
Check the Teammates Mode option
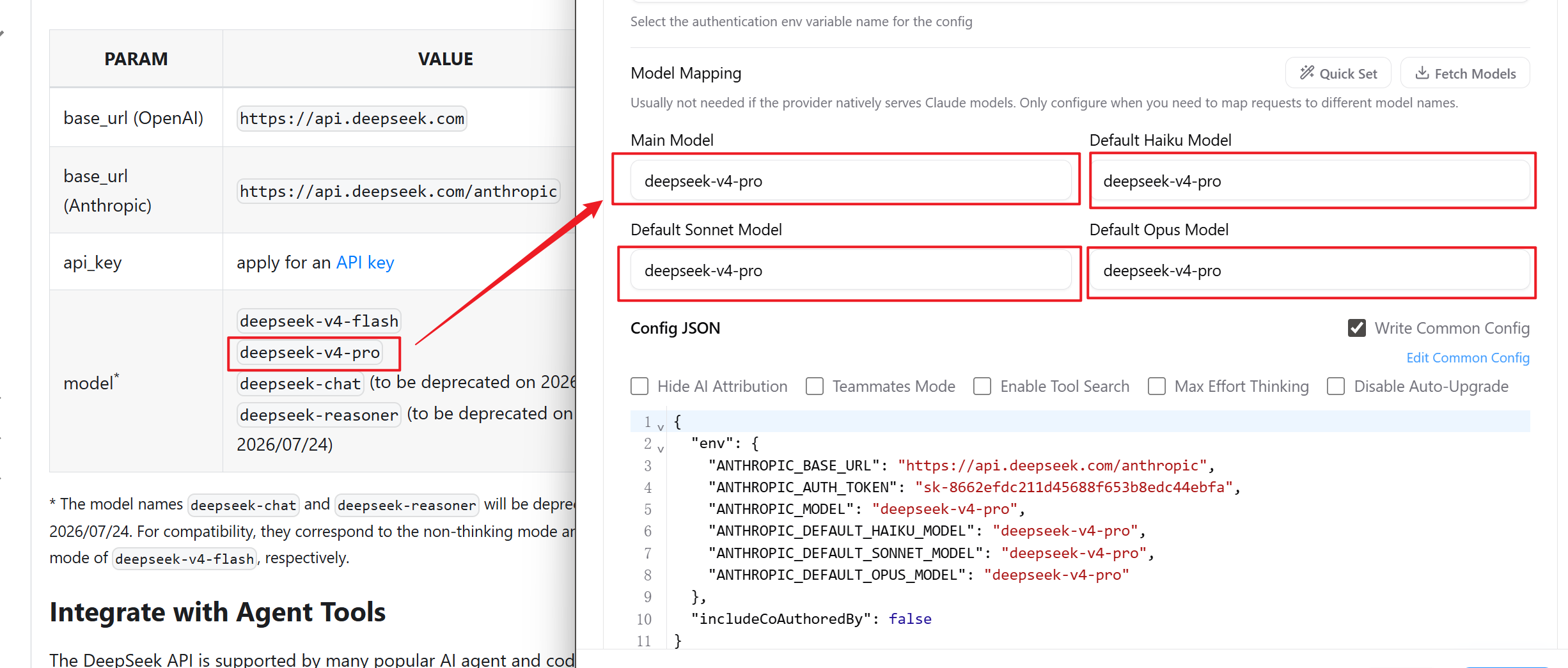pos(815,386)
